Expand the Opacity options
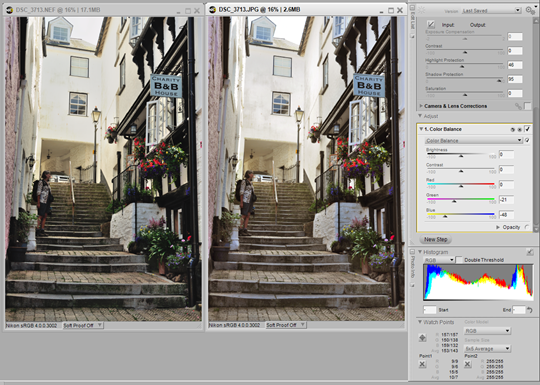The width and height of the screenshot is (540, 385). [x=498, y=227]
